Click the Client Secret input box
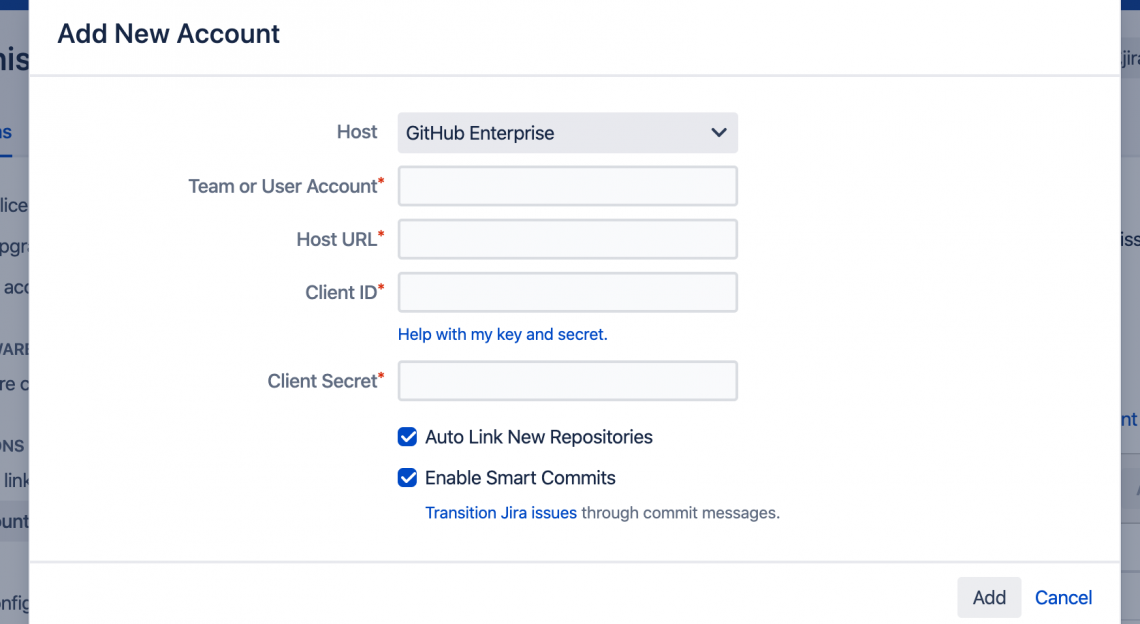1140x624 pixels. pos(567,381)
